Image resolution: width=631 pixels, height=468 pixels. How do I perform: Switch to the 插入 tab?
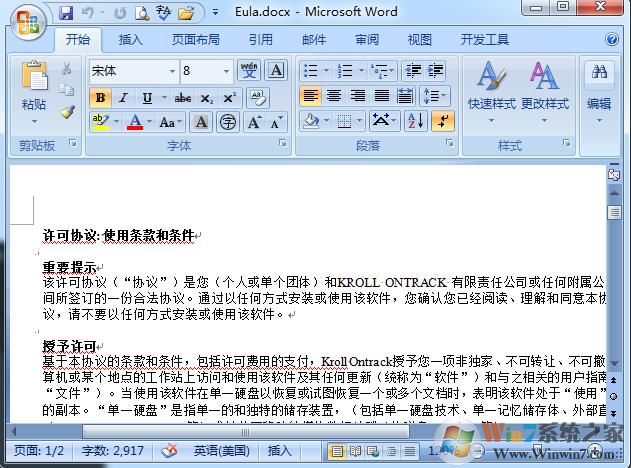click(130, 39)
